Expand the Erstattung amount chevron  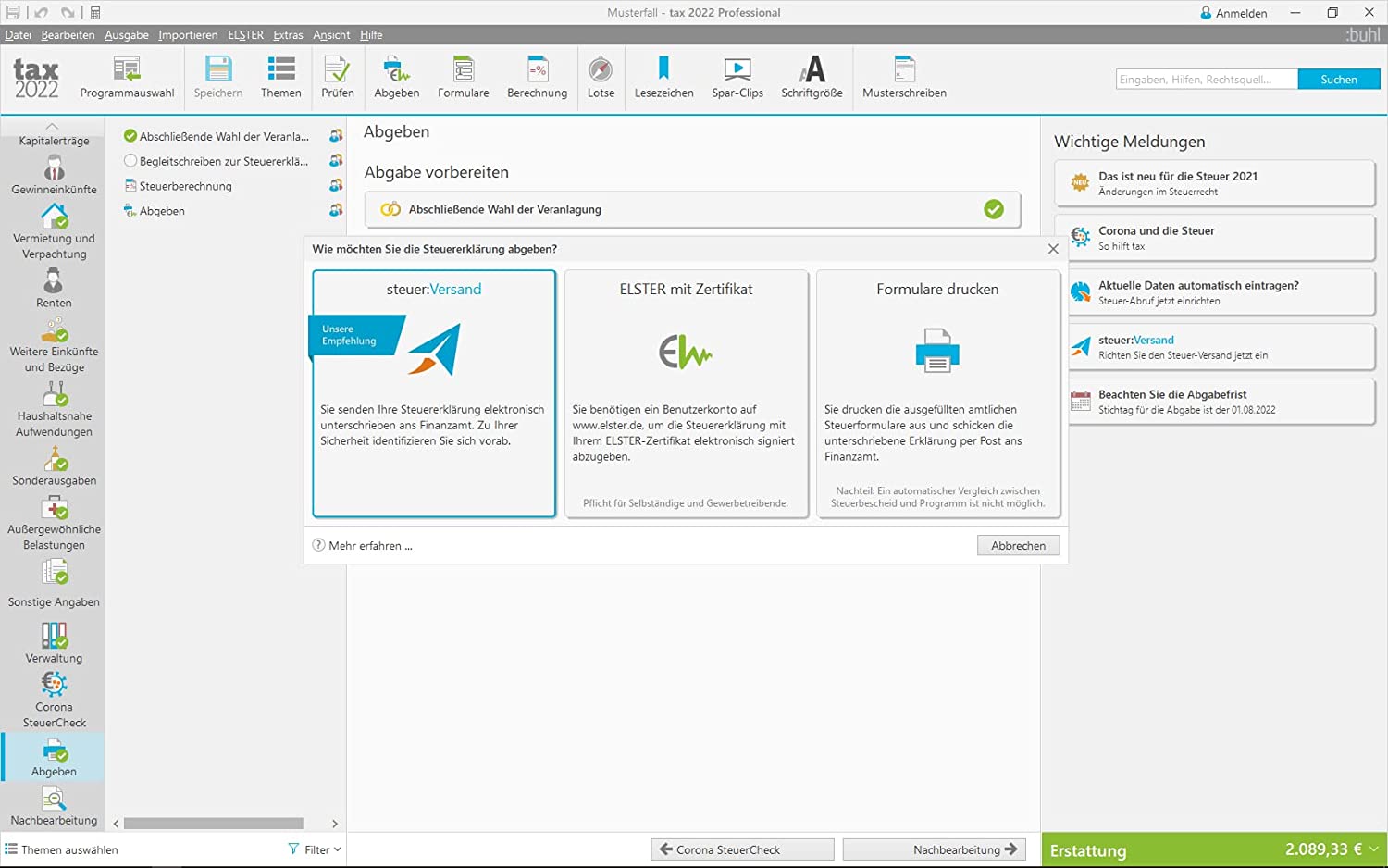point(1374,849)
